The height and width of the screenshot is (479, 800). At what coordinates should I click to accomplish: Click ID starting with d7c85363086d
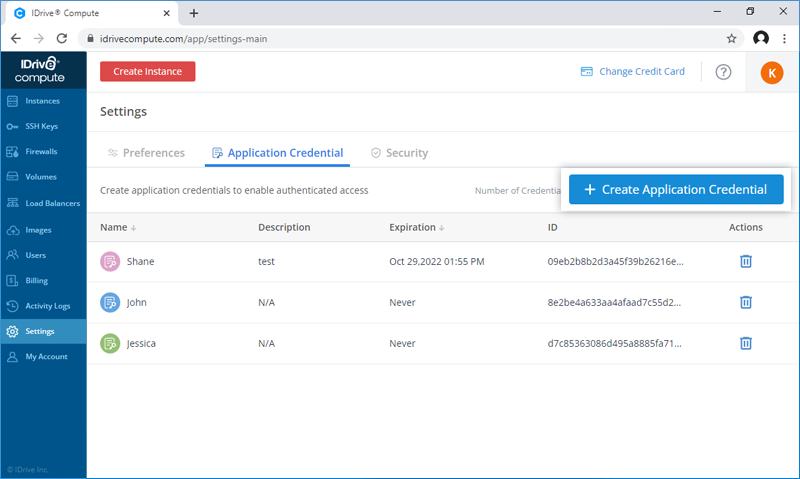tap(614, 343)
